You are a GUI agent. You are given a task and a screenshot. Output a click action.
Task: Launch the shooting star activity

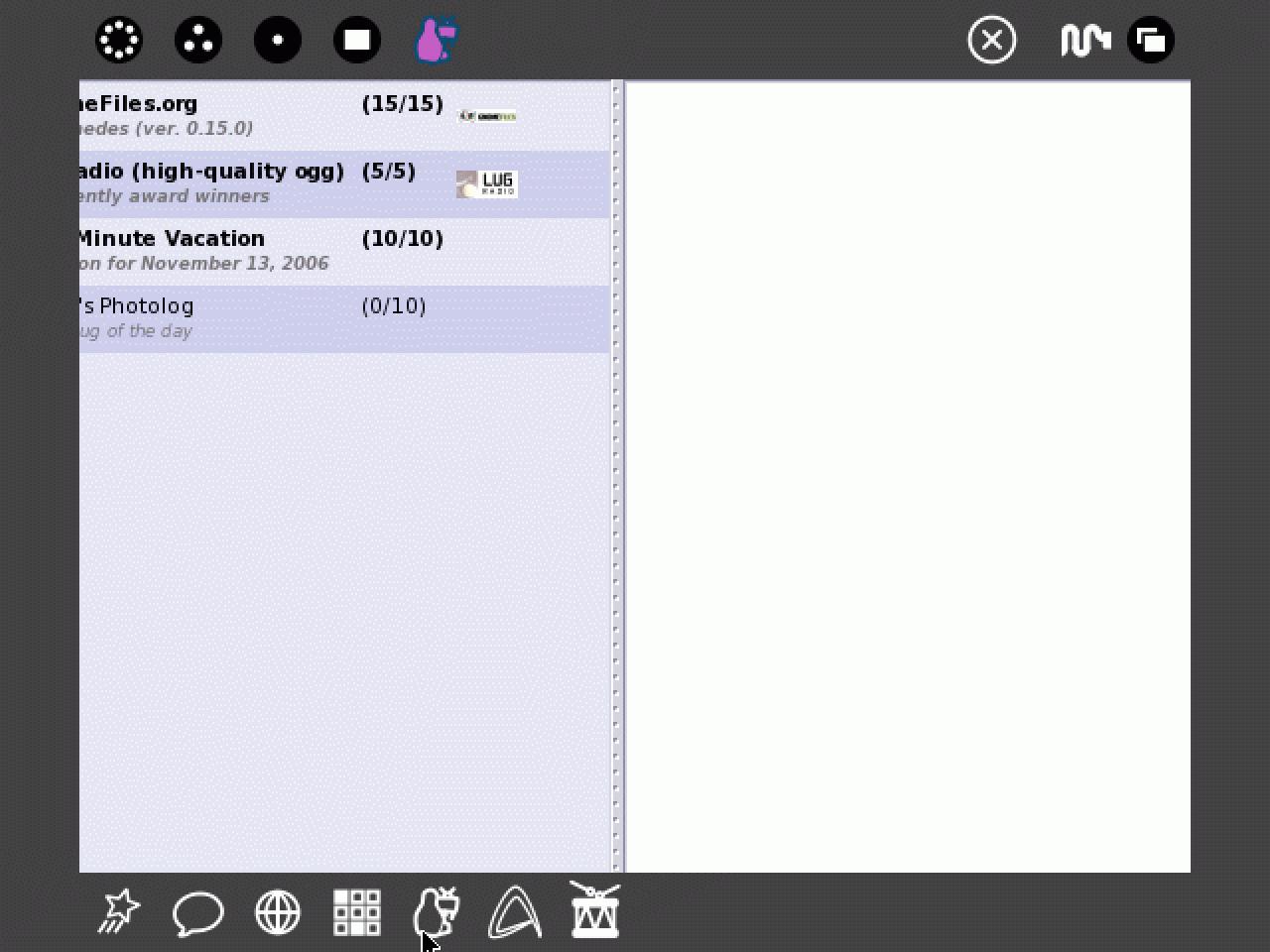click(x=119, y=911)
